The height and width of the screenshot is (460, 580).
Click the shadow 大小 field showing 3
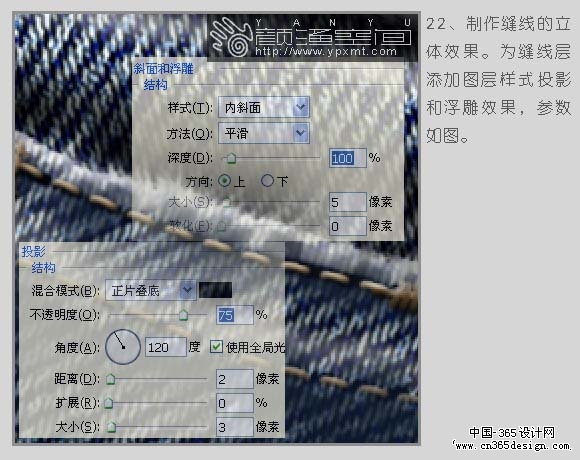pyautogui.click(x=235, y=427)
